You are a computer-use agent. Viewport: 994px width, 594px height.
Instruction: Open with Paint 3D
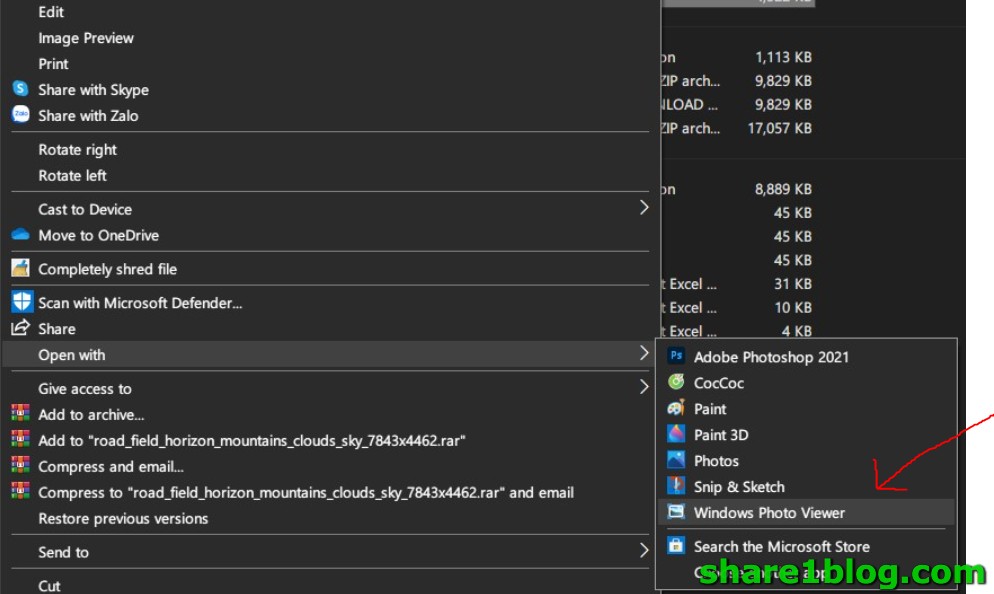coord(721,435)
